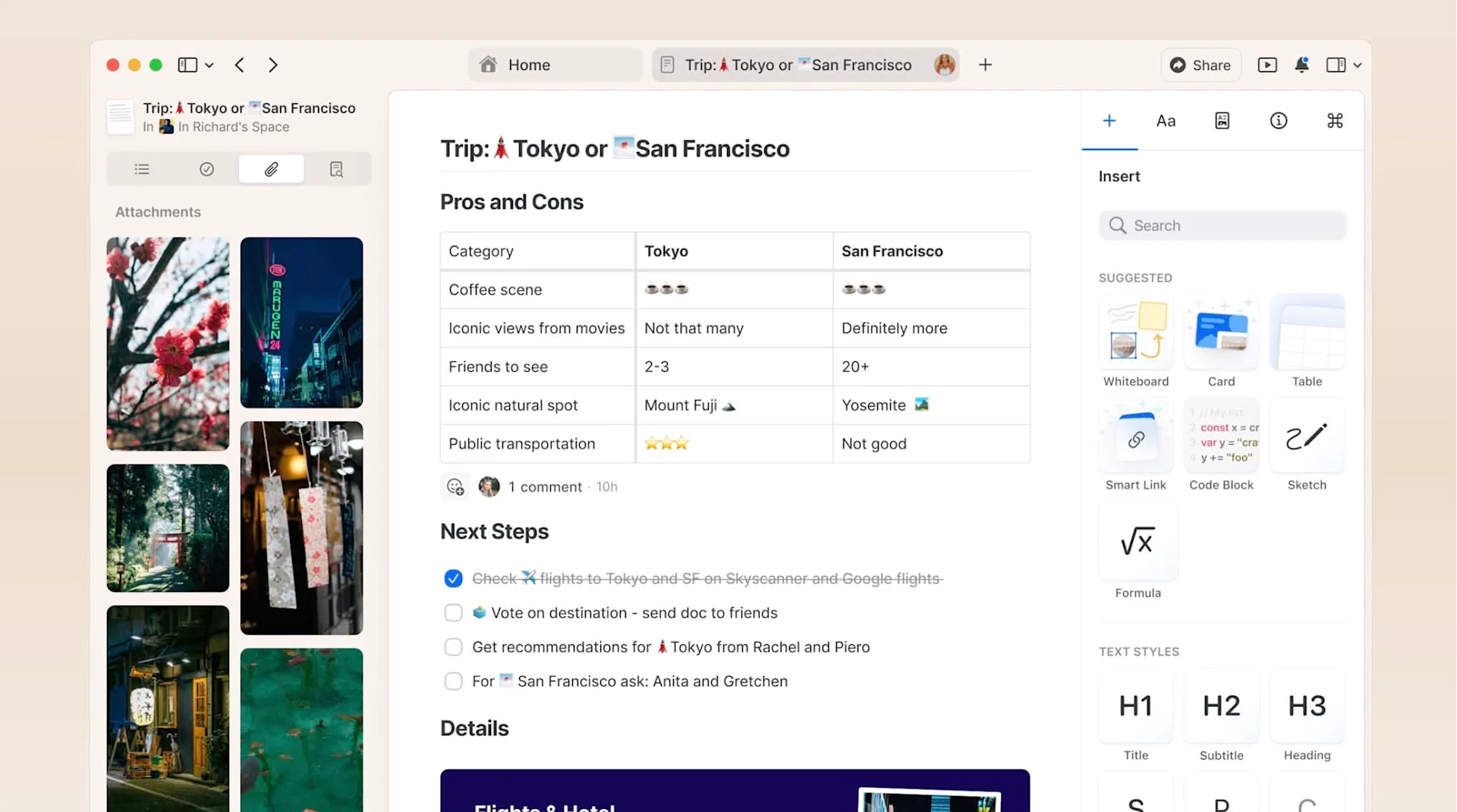Click the Coffee scene table cell

[x=537, y=290]
